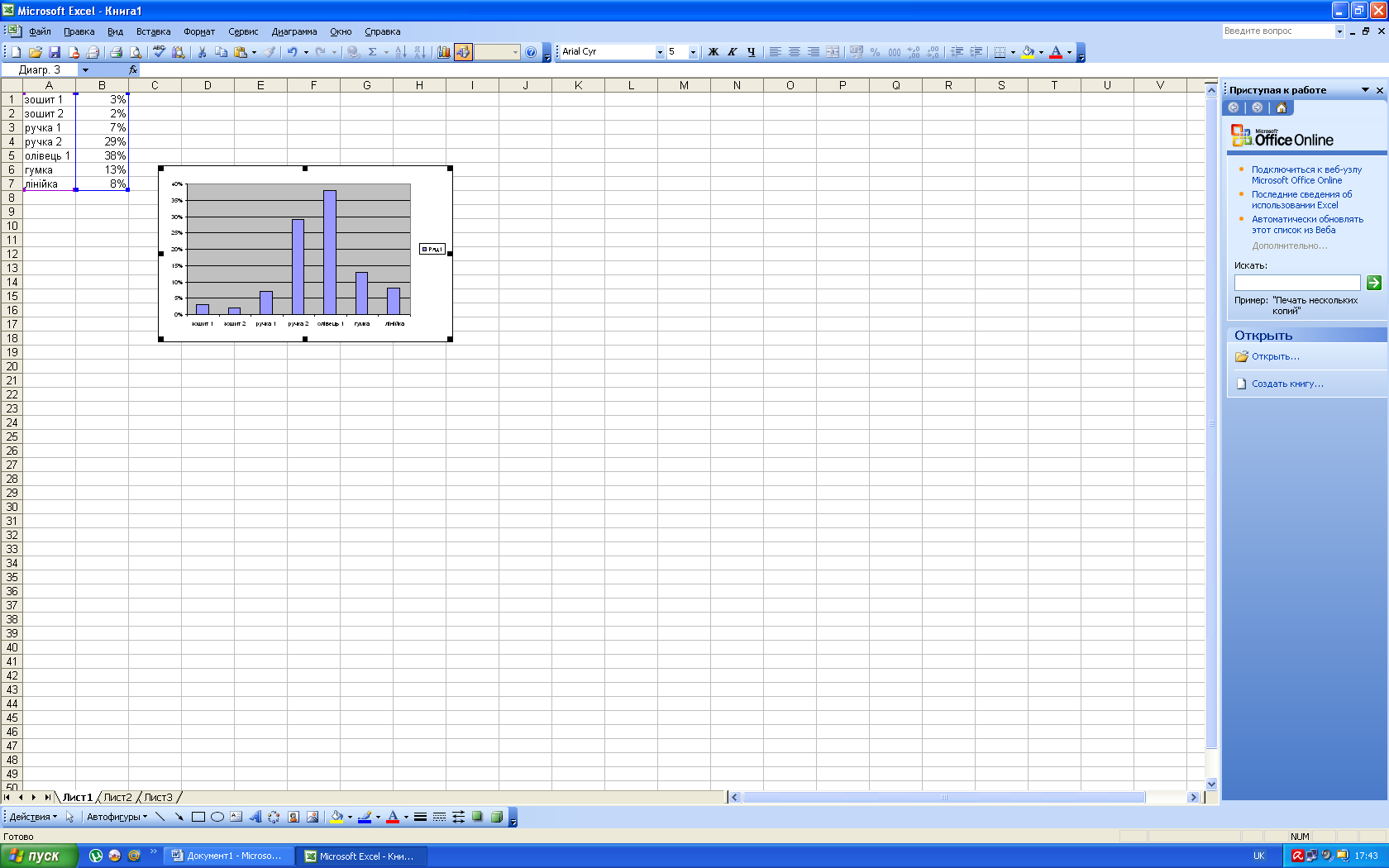Toggle the Select Objects pointer tool
This screenshot has width=1389, height=868.
click(70, 817)
